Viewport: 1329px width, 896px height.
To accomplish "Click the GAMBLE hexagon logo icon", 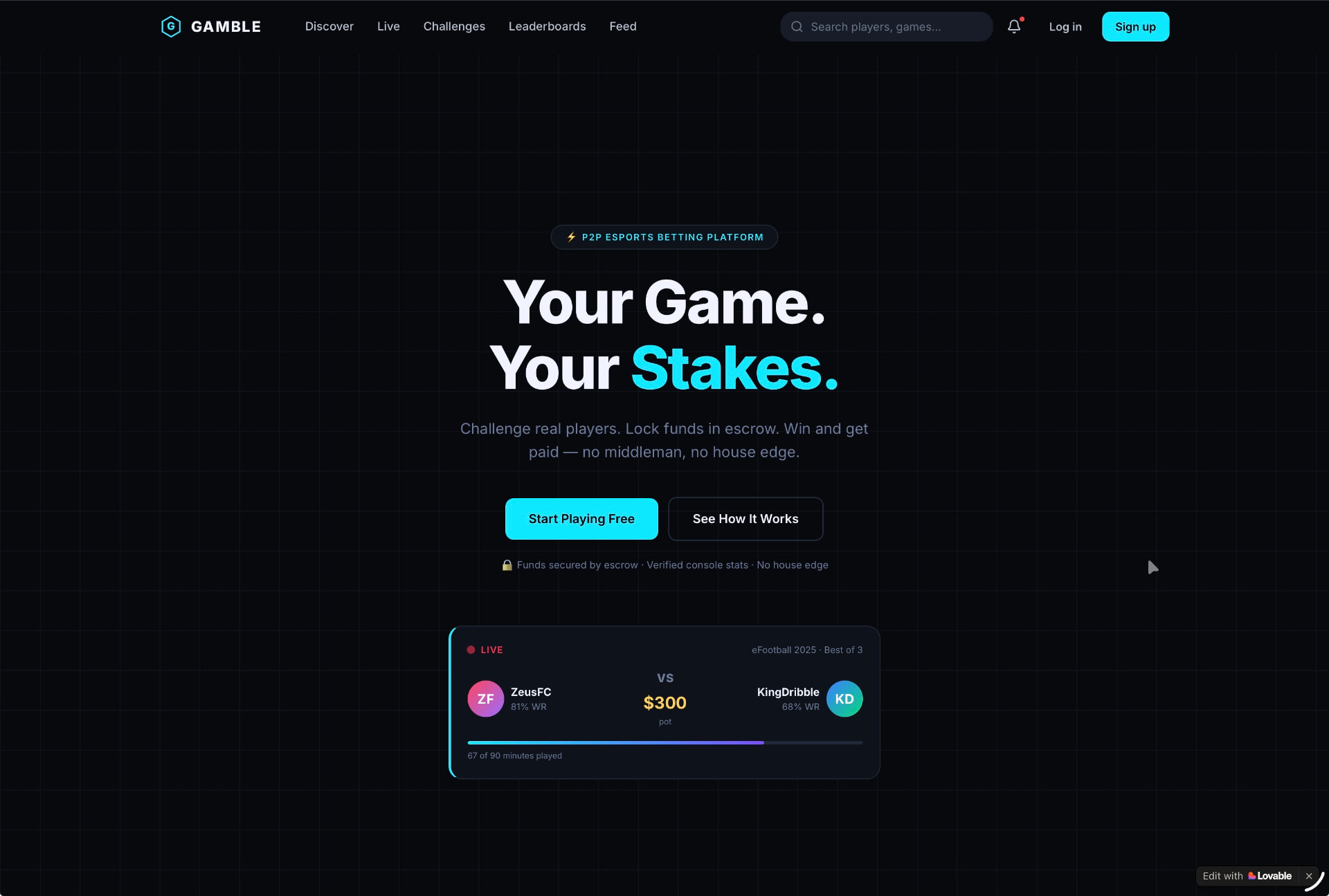I will [x=170, y=26].
